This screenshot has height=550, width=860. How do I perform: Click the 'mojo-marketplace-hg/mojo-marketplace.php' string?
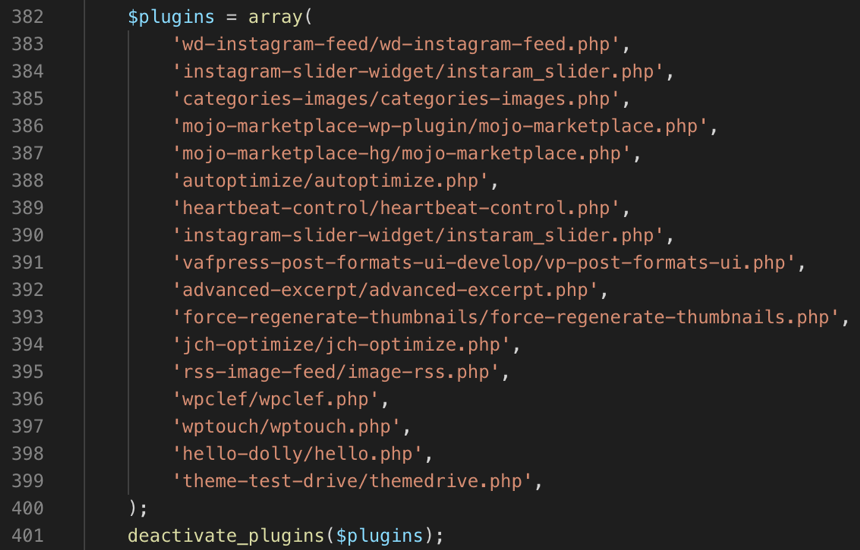click(x=402, y=153)
